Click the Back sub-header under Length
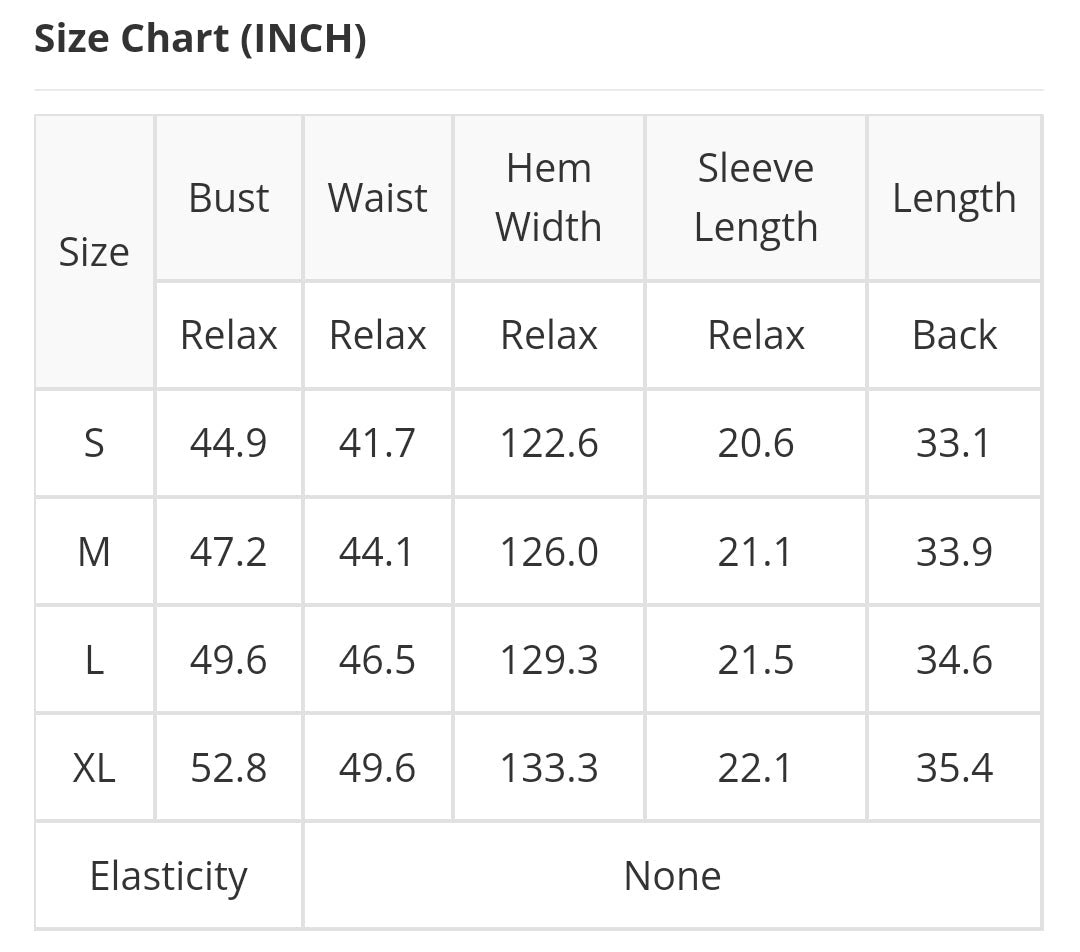This screenshot has width=1080, height=952. [x=954, y=335]
